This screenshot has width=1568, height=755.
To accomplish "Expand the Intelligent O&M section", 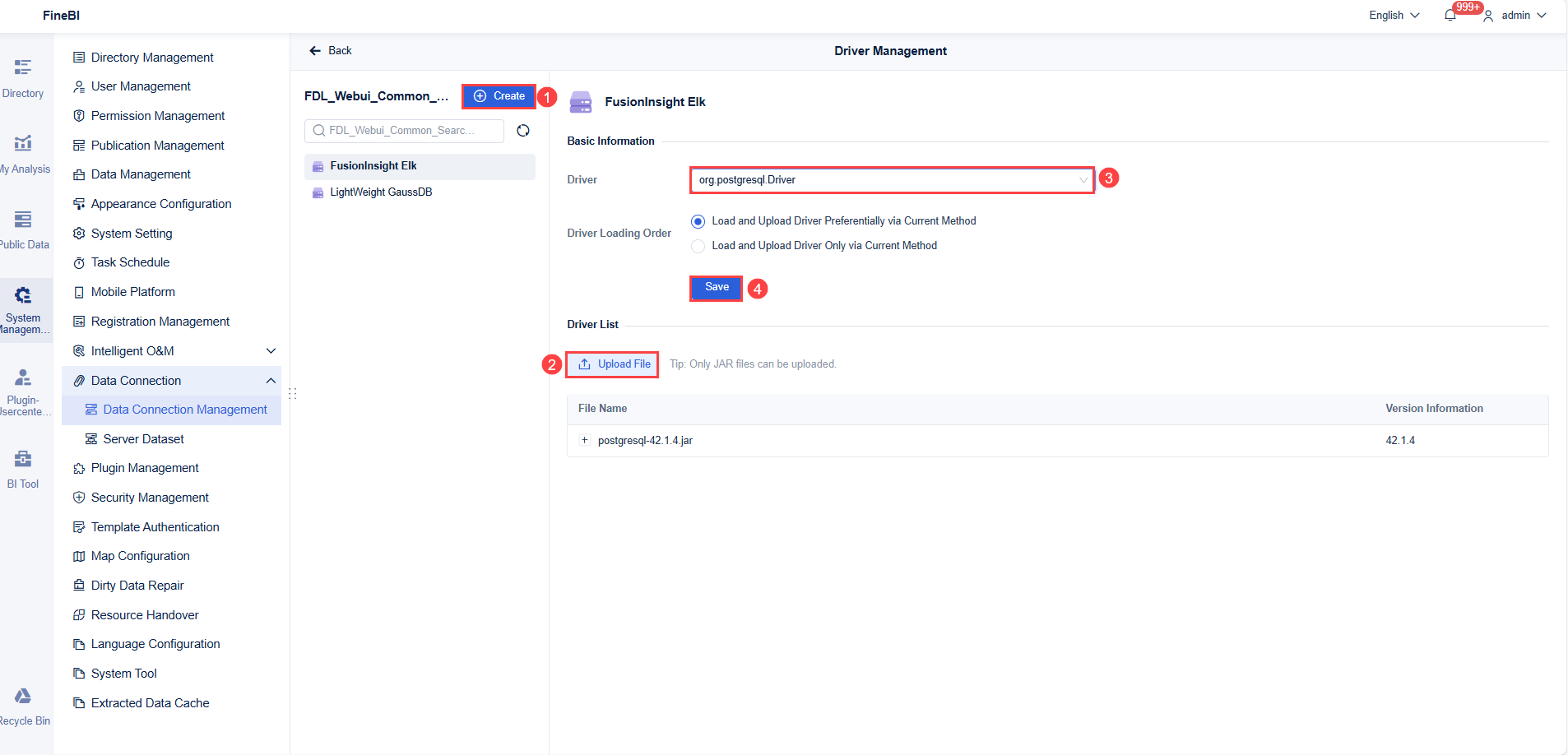I will coord(271,350).
